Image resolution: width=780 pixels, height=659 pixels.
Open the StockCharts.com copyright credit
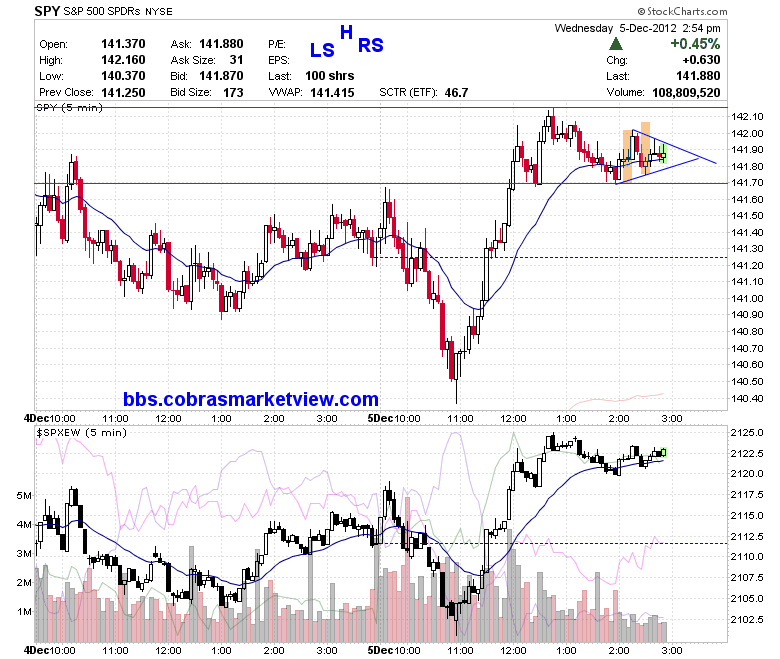682,11
